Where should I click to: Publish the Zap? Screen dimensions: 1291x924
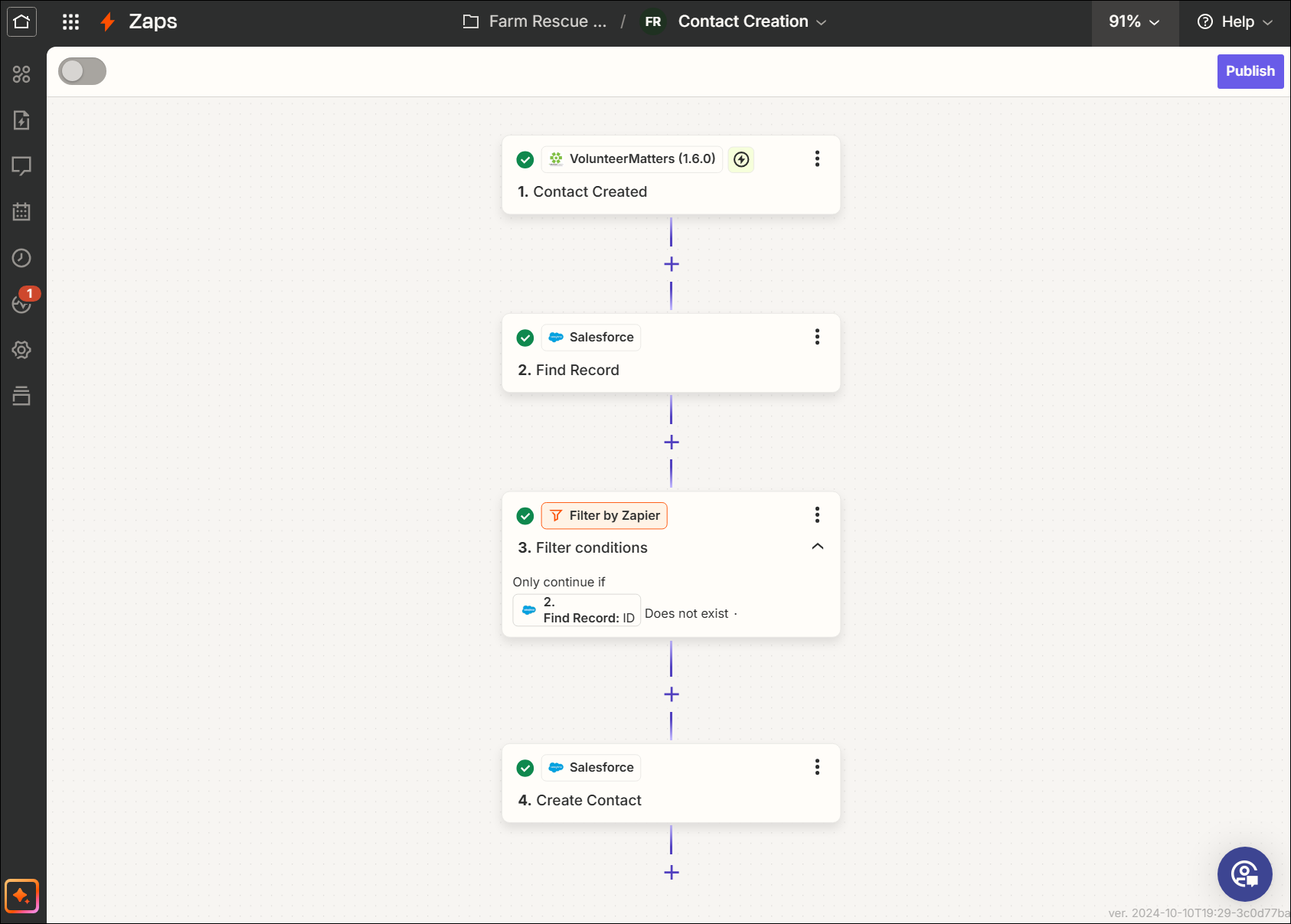pos(1250,71)
